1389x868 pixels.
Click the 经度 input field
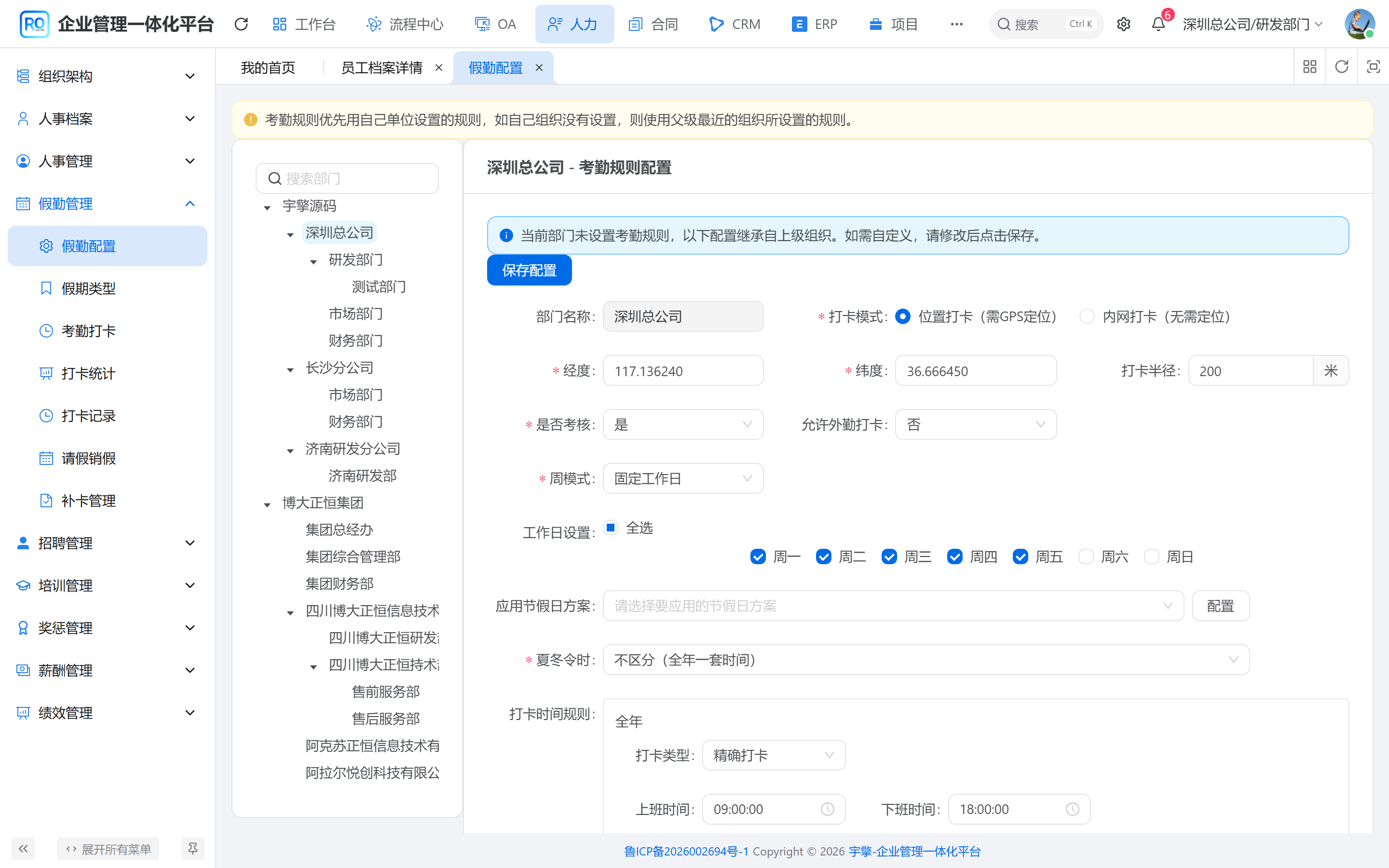tap(683, 370)
